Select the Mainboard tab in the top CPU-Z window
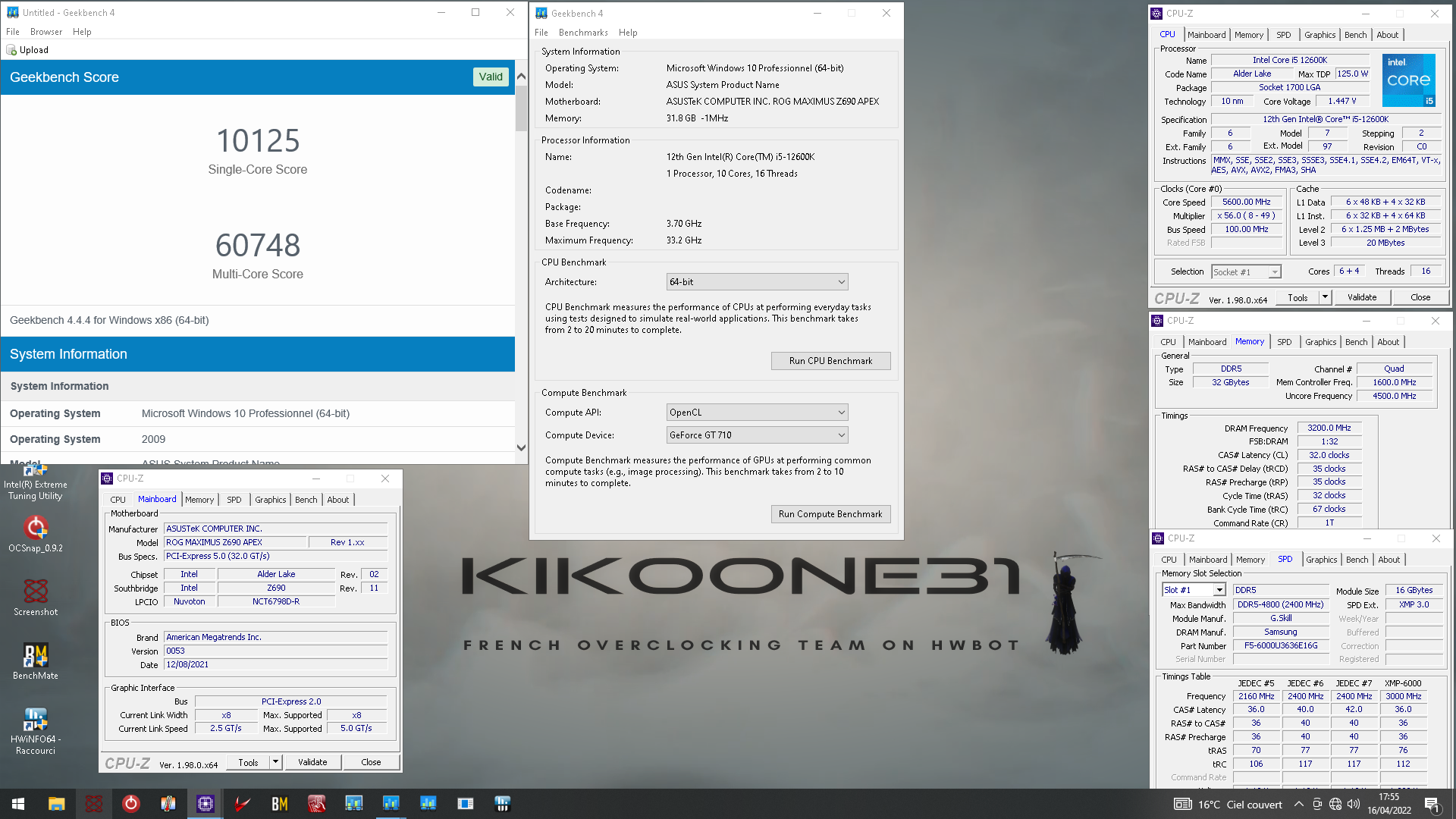 click(1206, 35)
